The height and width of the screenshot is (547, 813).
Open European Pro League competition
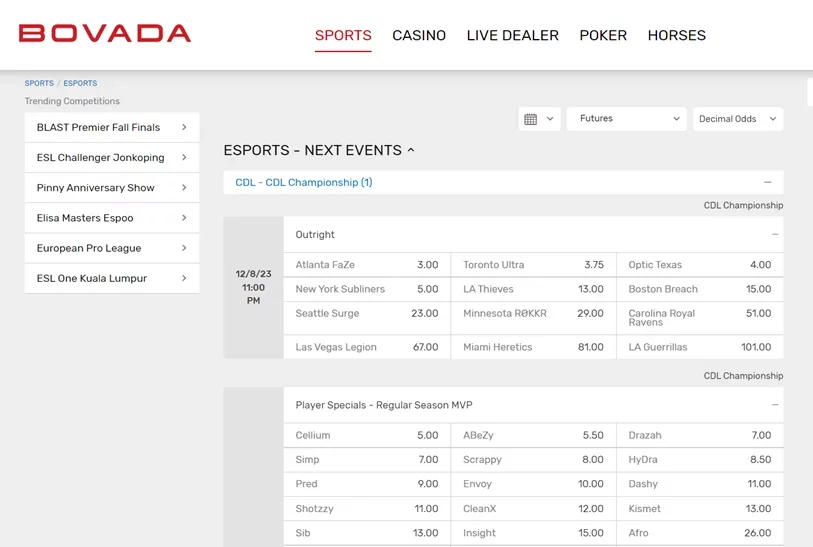tap(112, 248)
